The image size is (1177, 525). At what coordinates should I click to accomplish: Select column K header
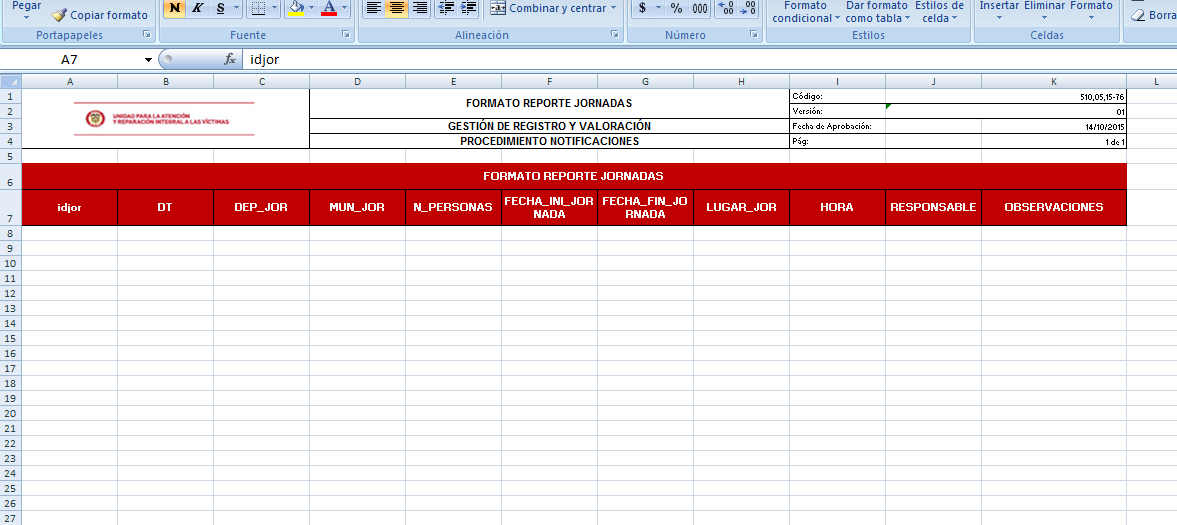1054,81
